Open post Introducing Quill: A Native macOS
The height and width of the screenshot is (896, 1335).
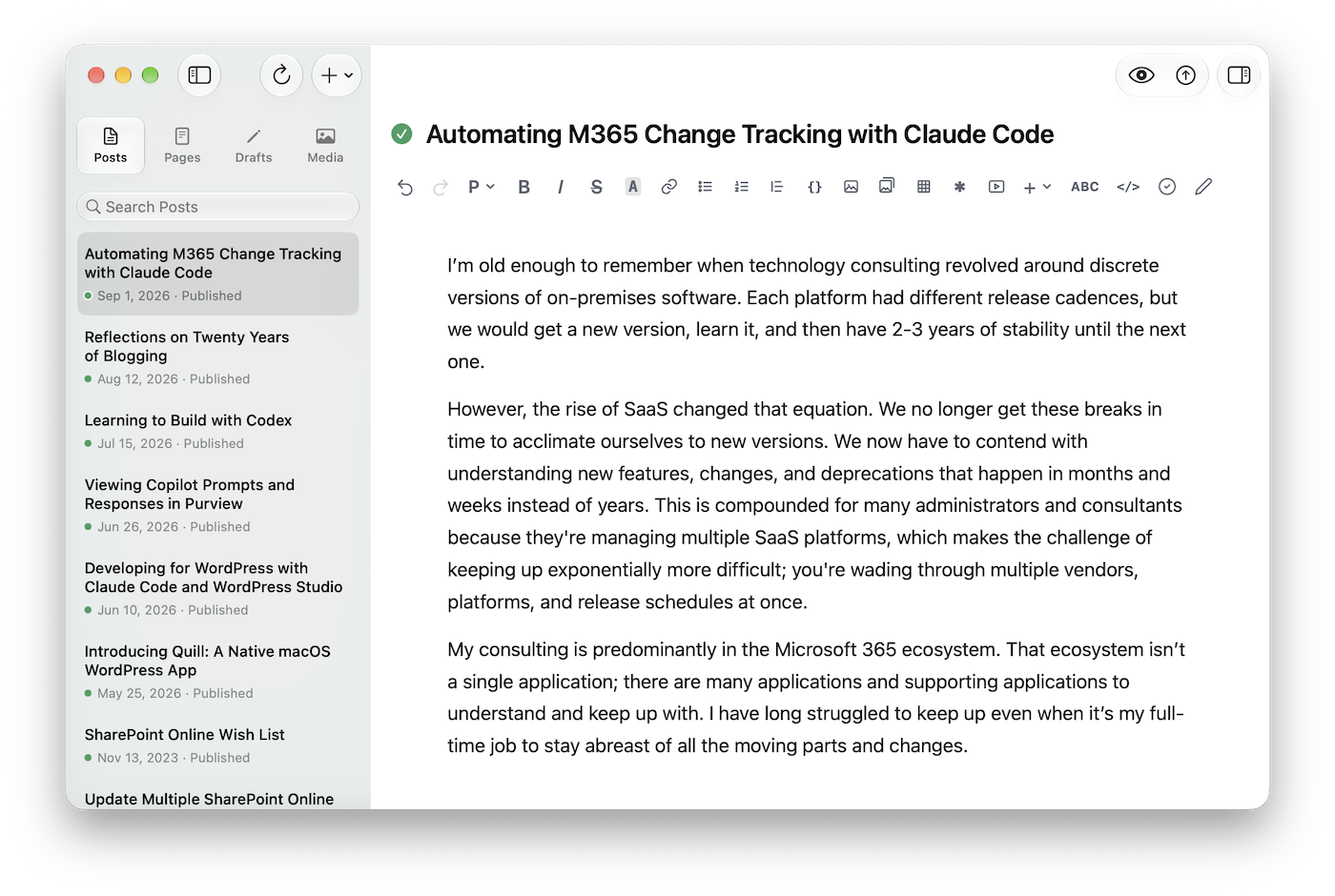217,672
